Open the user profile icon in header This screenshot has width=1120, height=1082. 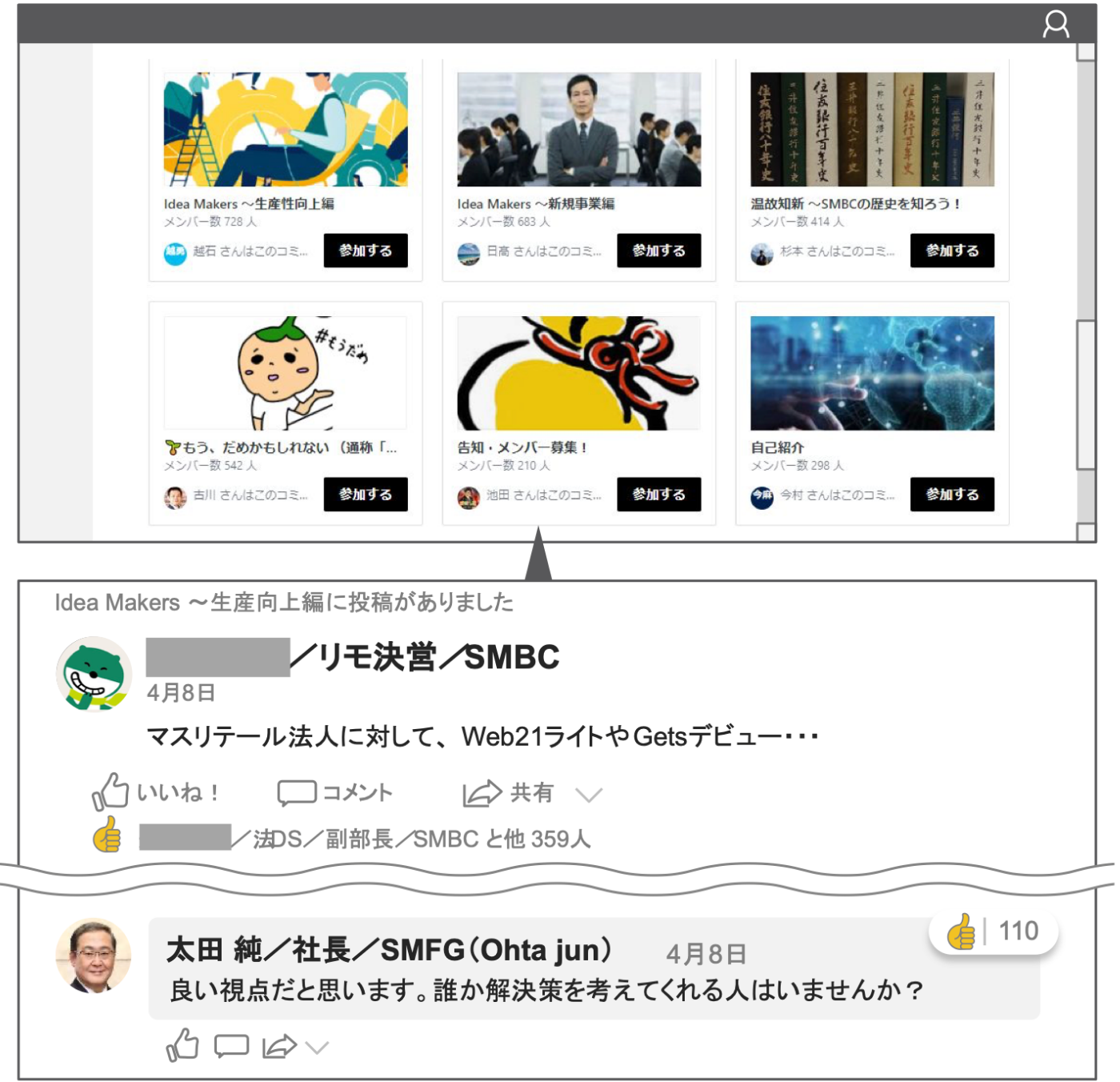1056,24
